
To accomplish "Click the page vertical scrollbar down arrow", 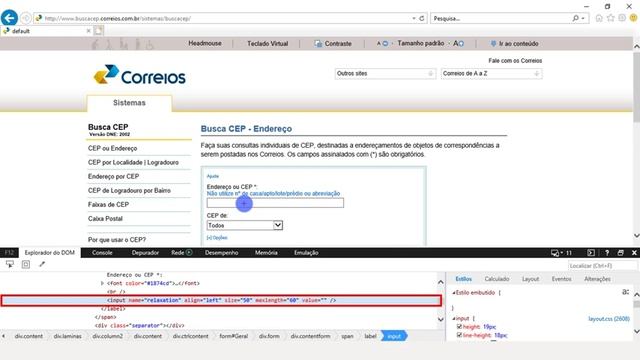I will tap(636, 236).
